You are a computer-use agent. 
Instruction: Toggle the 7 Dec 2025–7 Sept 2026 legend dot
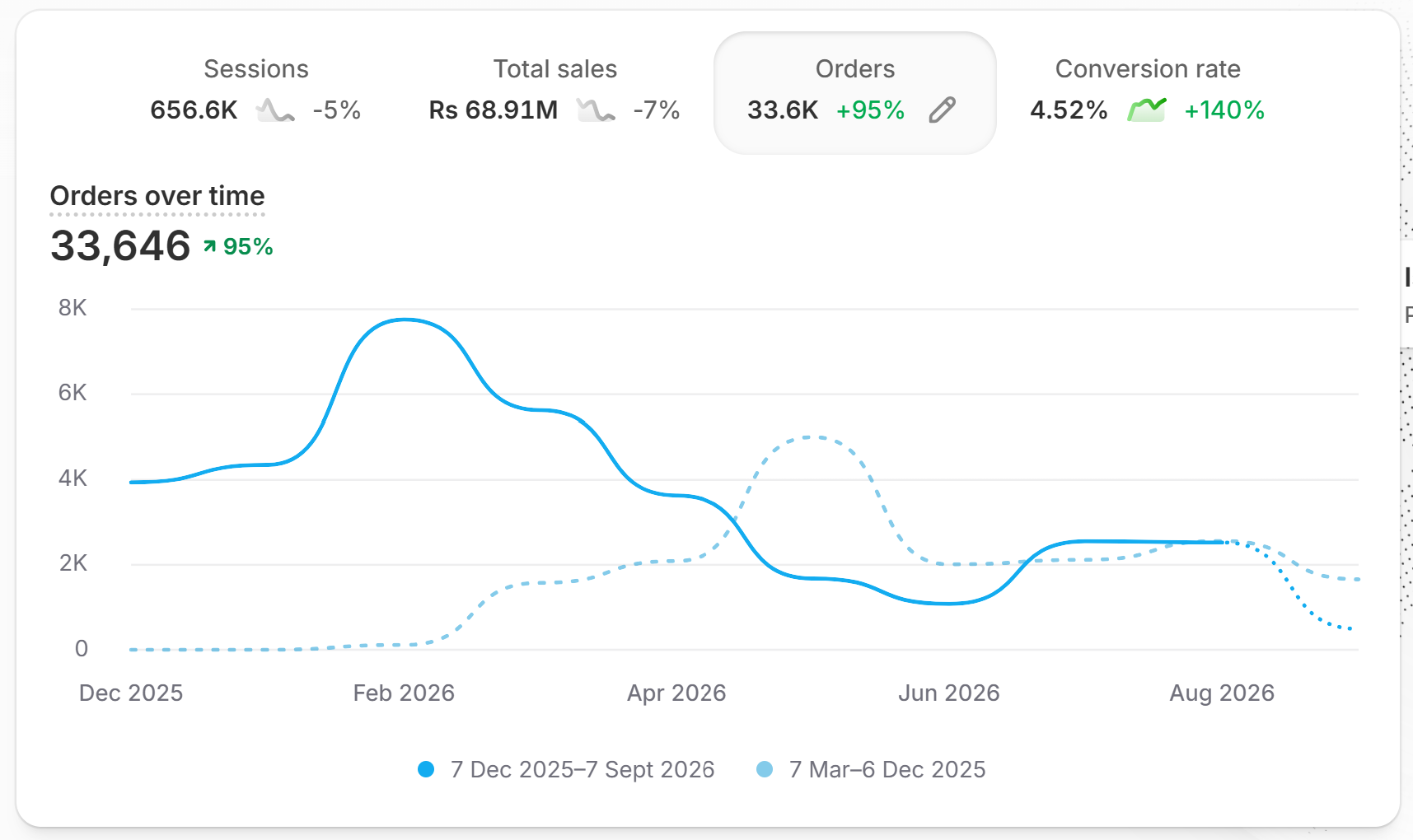coord(426,769)
